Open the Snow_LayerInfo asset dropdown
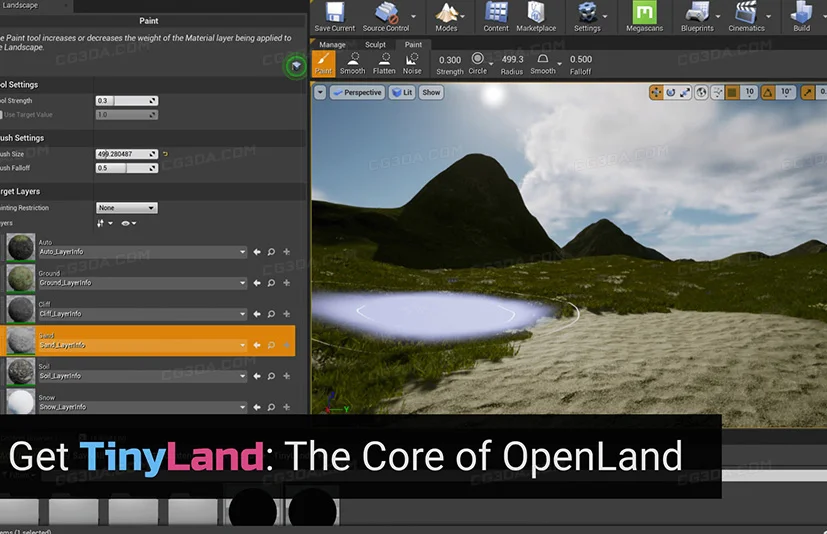Screen dimensions: 827x534 point(142,407)
